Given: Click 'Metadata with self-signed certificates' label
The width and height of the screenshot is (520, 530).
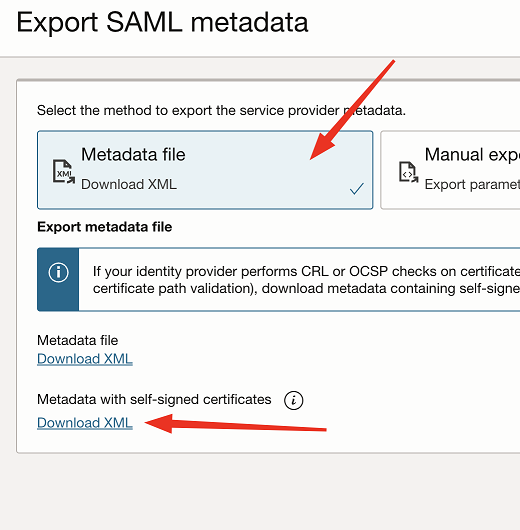Looking at the screenshot, I should (x=154, y=400).
